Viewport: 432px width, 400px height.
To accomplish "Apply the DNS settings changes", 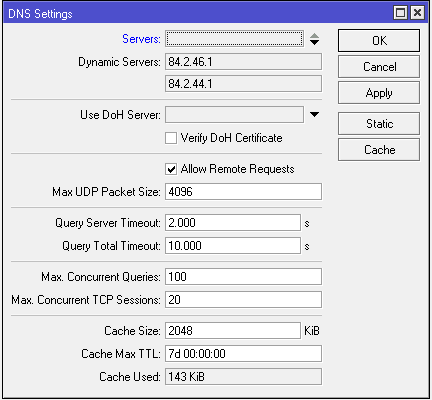I will coord(379,93).
